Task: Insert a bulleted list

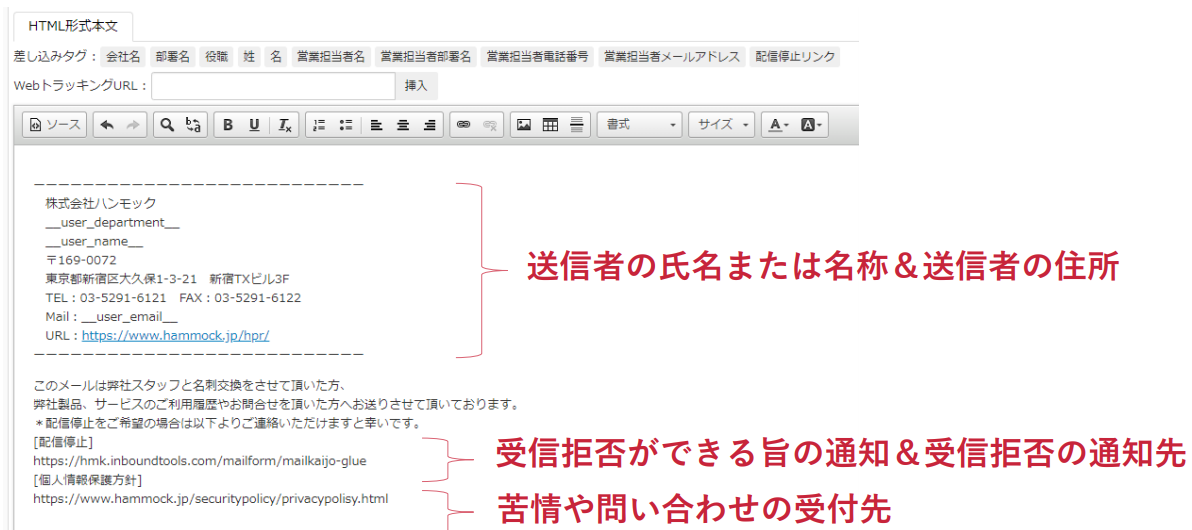Action: [345, 125]
